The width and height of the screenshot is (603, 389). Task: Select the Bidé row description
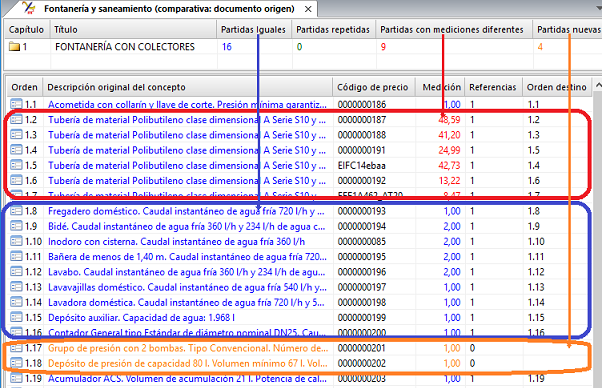(187, 226)
